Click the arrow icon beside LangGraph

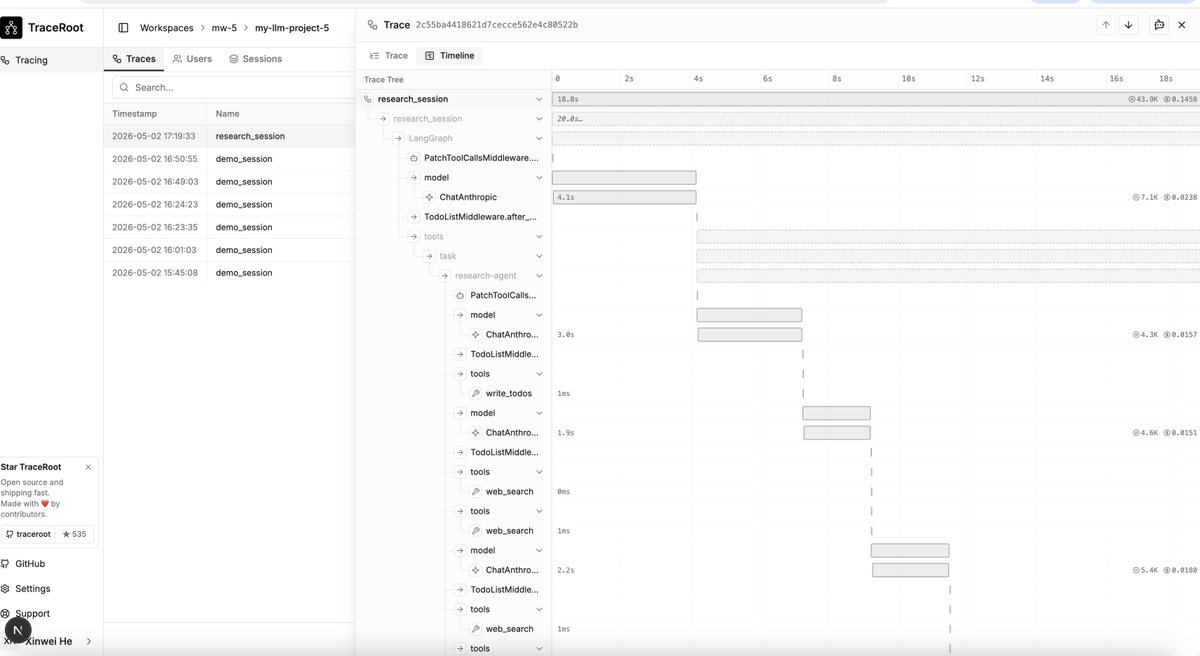tap(399, 138)
